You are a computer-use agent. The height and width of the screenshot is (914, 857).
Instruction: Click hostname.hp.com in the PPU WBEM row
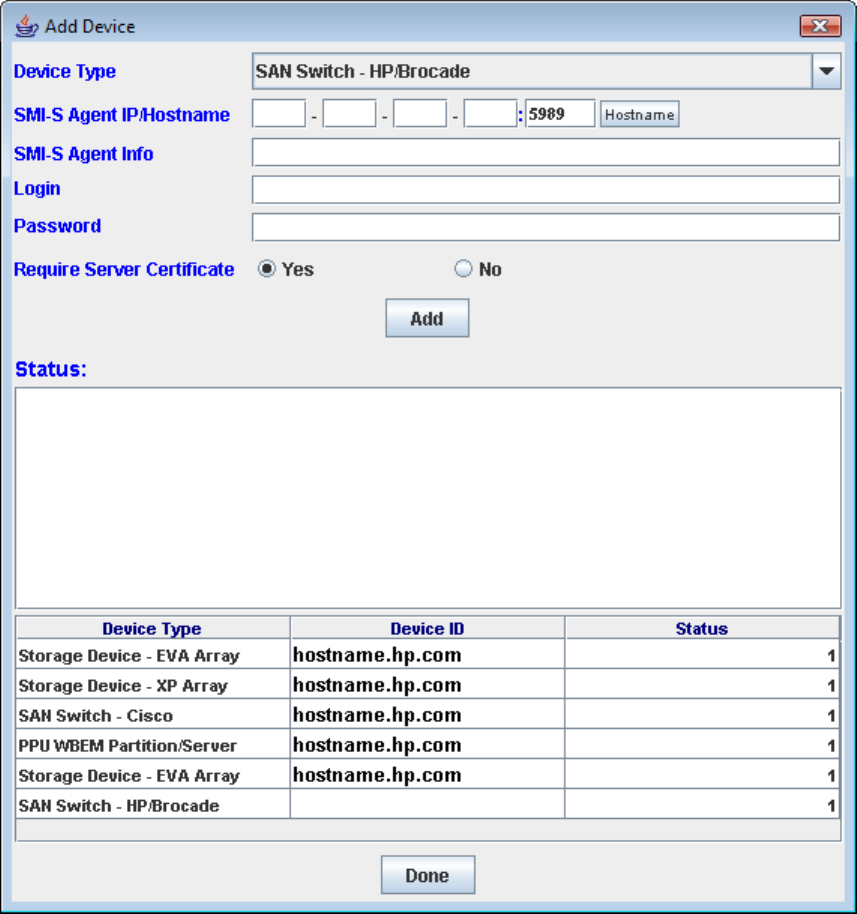click(377, 746)
